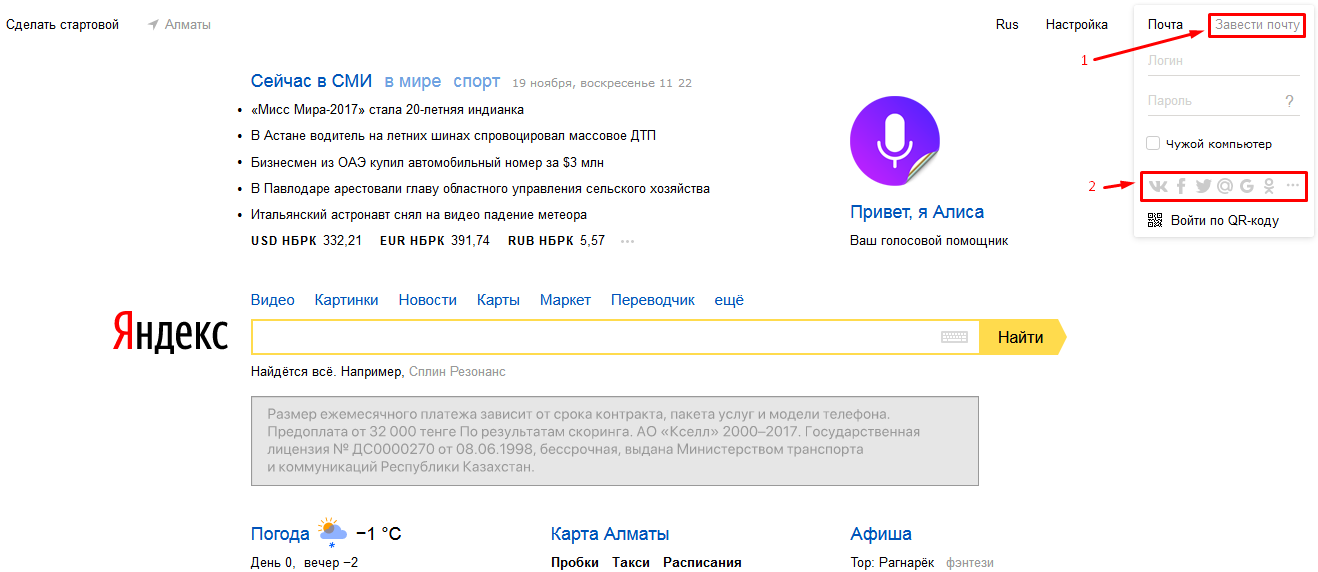Select the Сейчас в СМИ heading
Image resolution: width=1318 pixels, height=572 pixels.
click(x=311, y=82)
